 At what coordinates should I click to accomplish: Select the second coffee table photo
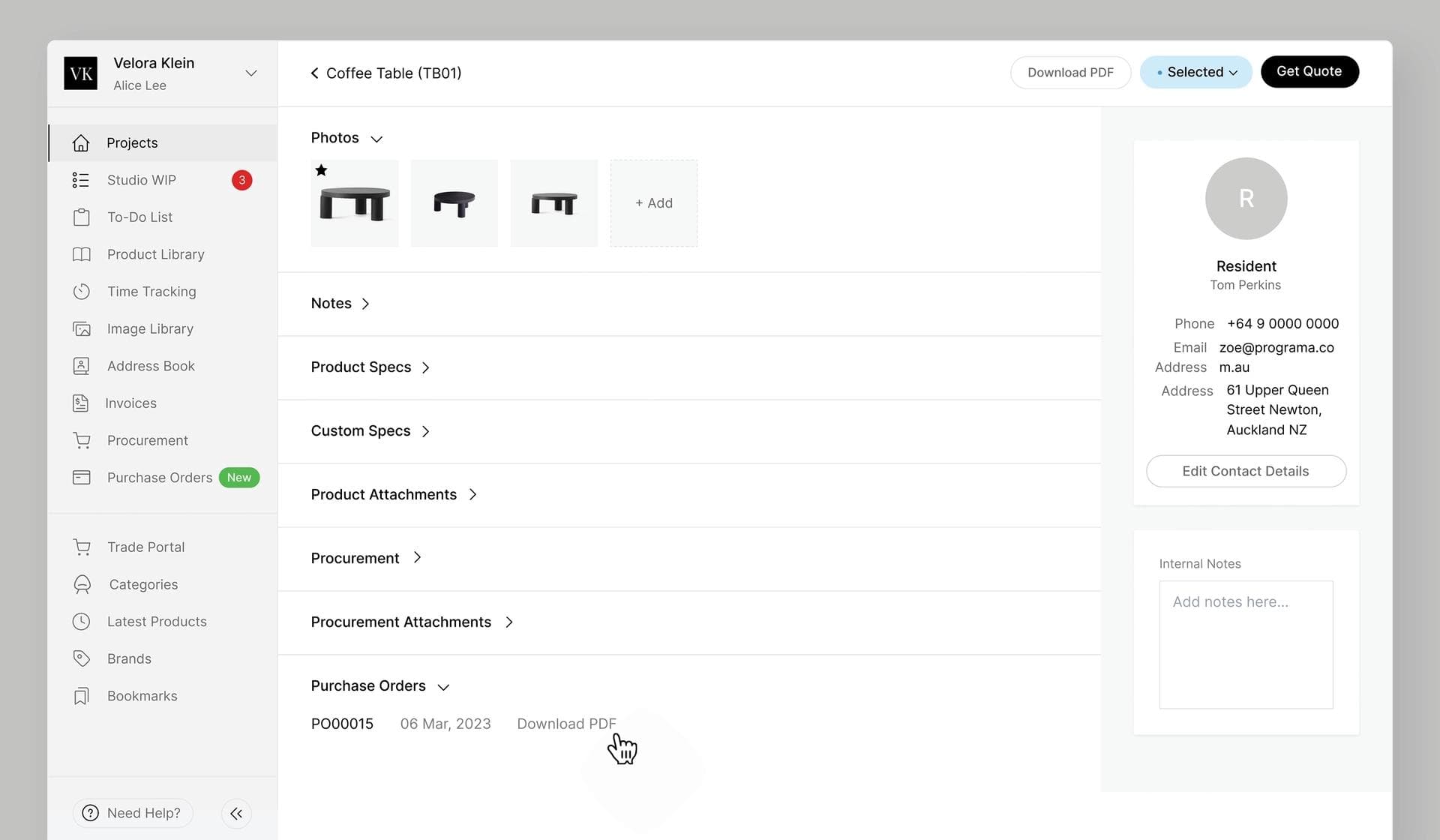click(454, 203)
